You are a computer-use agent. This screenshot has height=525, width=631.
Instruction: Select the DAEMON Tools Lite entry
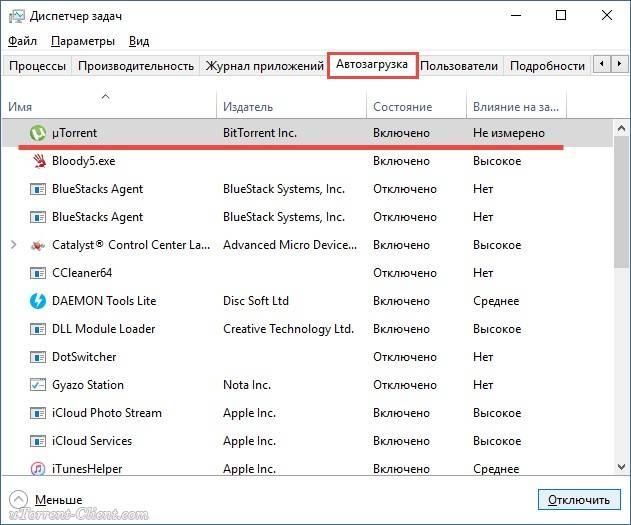pyautogui.click(x=104, y=301)
